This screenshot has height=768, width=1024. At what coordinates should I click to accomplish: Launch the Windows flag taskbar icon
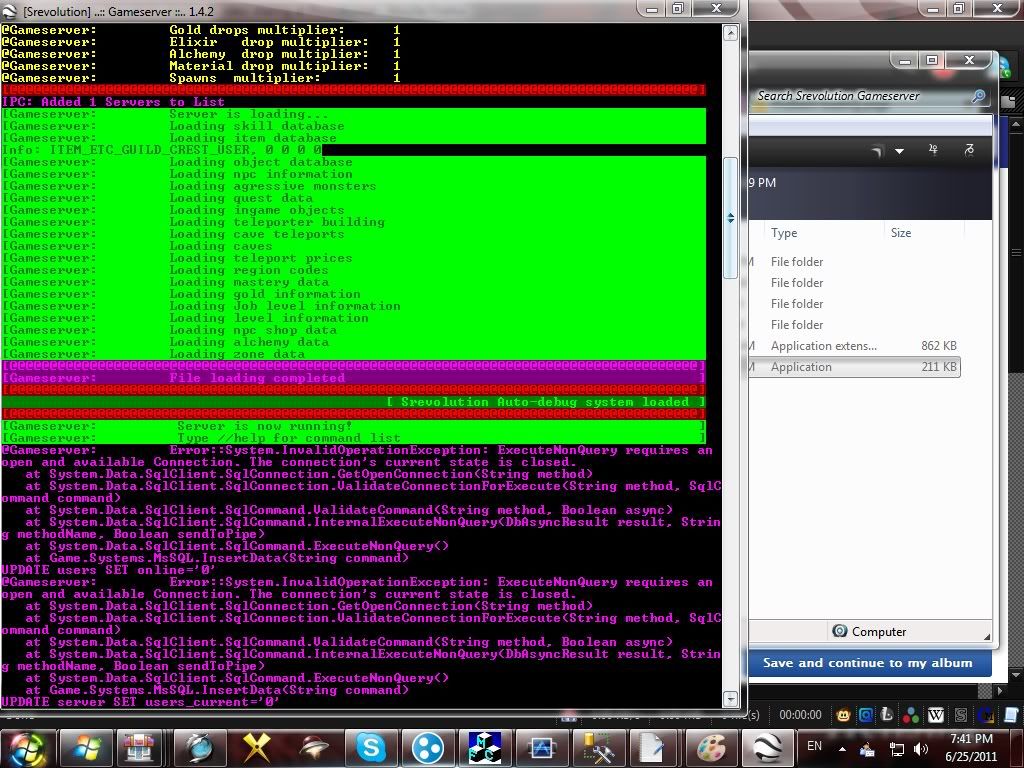pos(85,748)
